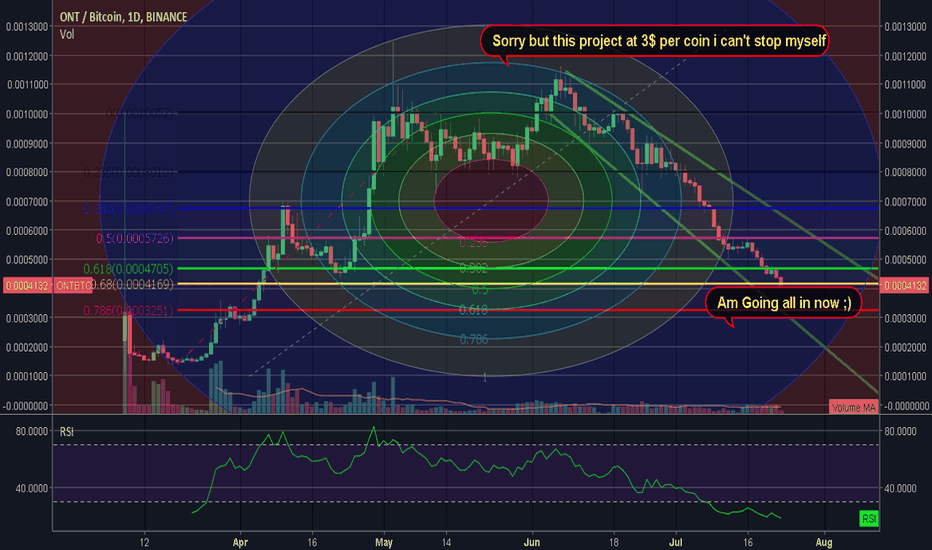Select the 0.618(0.0004705) Fibonacci level label
Image resolution: width=932 pixels, height=550 pixels.
[x=128, y=269]
